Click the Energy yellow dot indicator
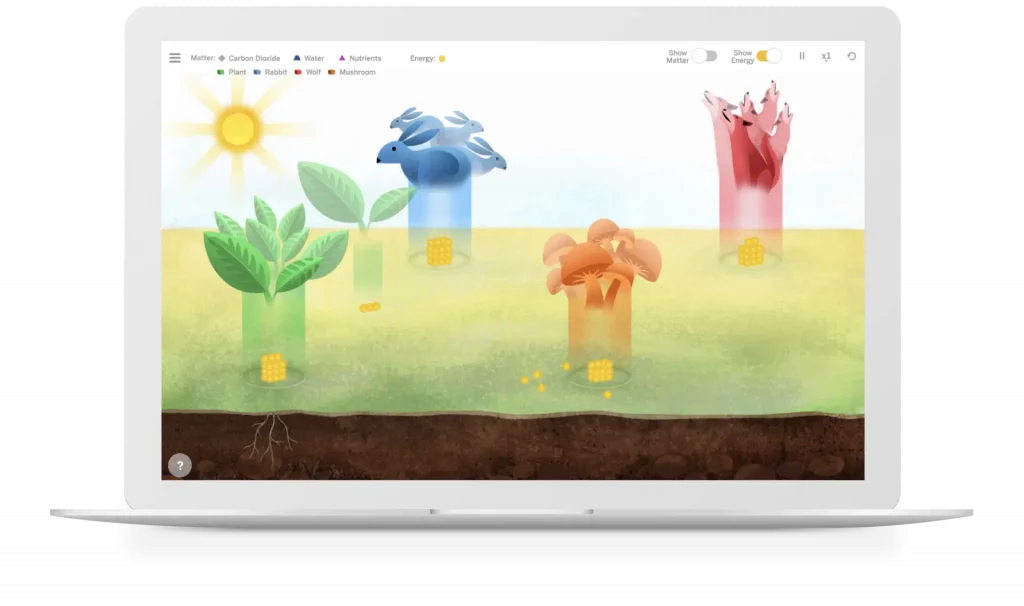 [442, 58]
